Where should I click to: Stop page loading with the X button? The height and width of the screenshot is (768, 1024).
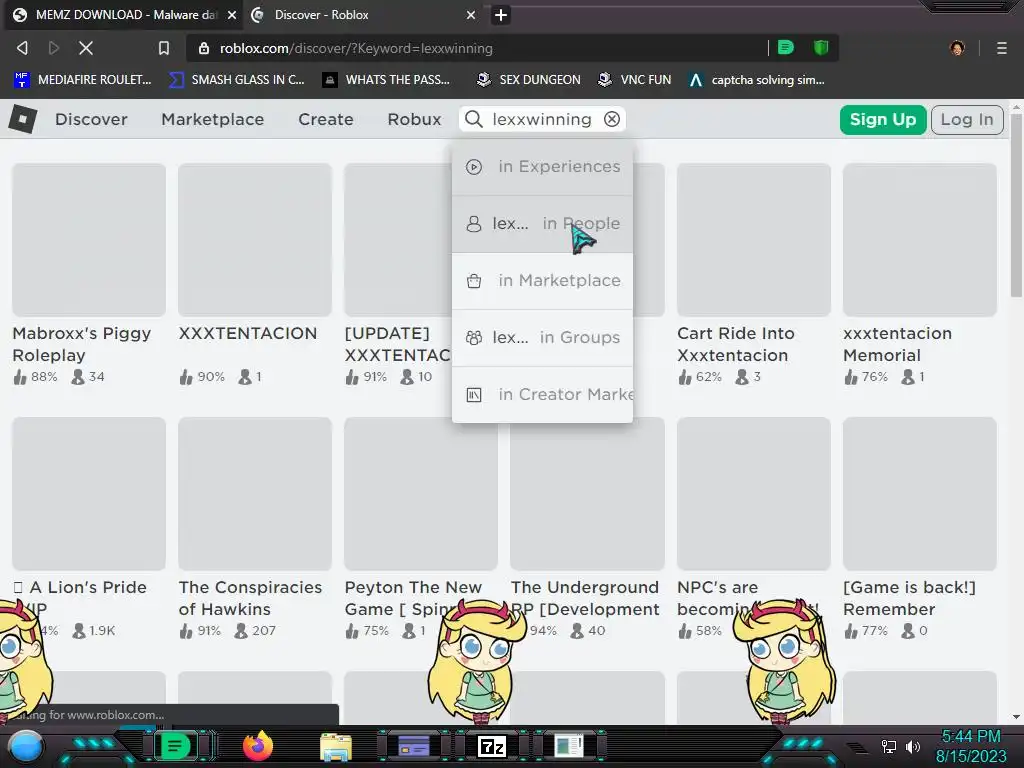86,48
